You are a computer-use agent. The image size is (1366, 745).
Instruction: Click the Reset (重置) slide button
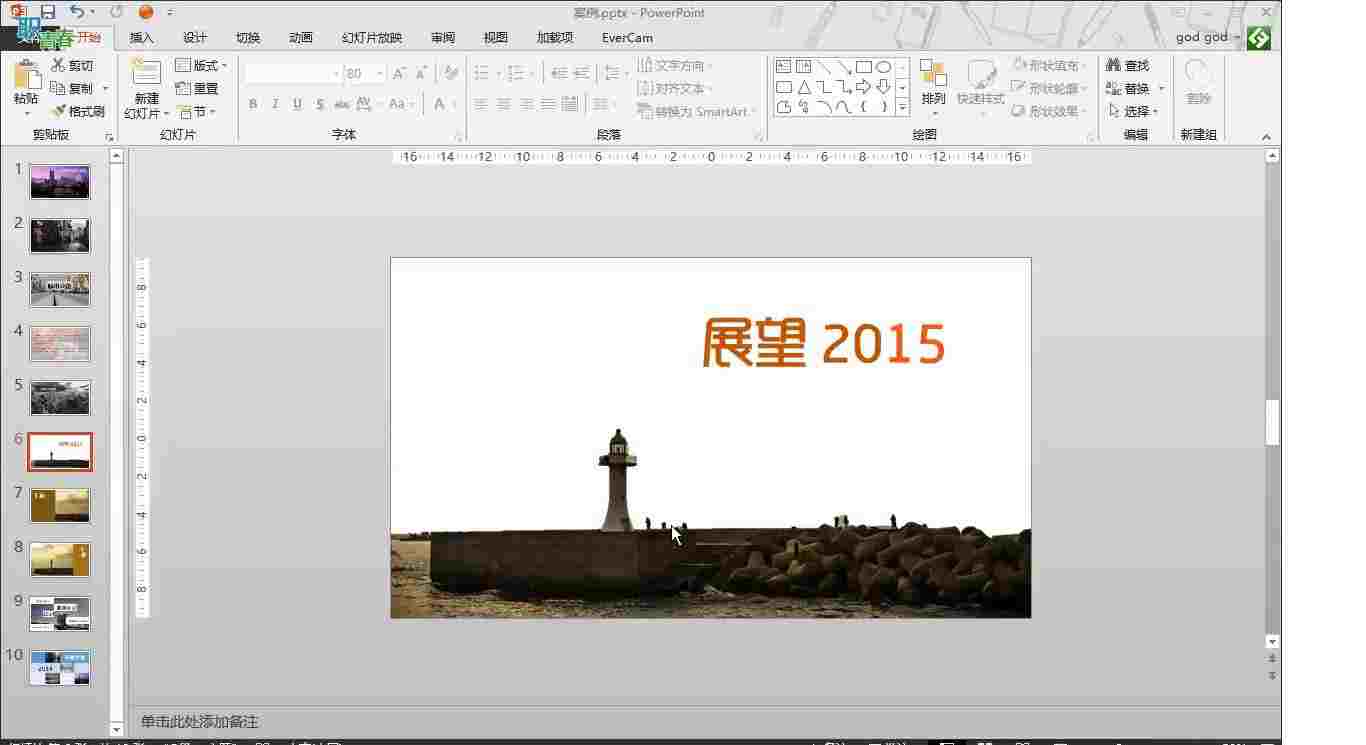(197, 88)
